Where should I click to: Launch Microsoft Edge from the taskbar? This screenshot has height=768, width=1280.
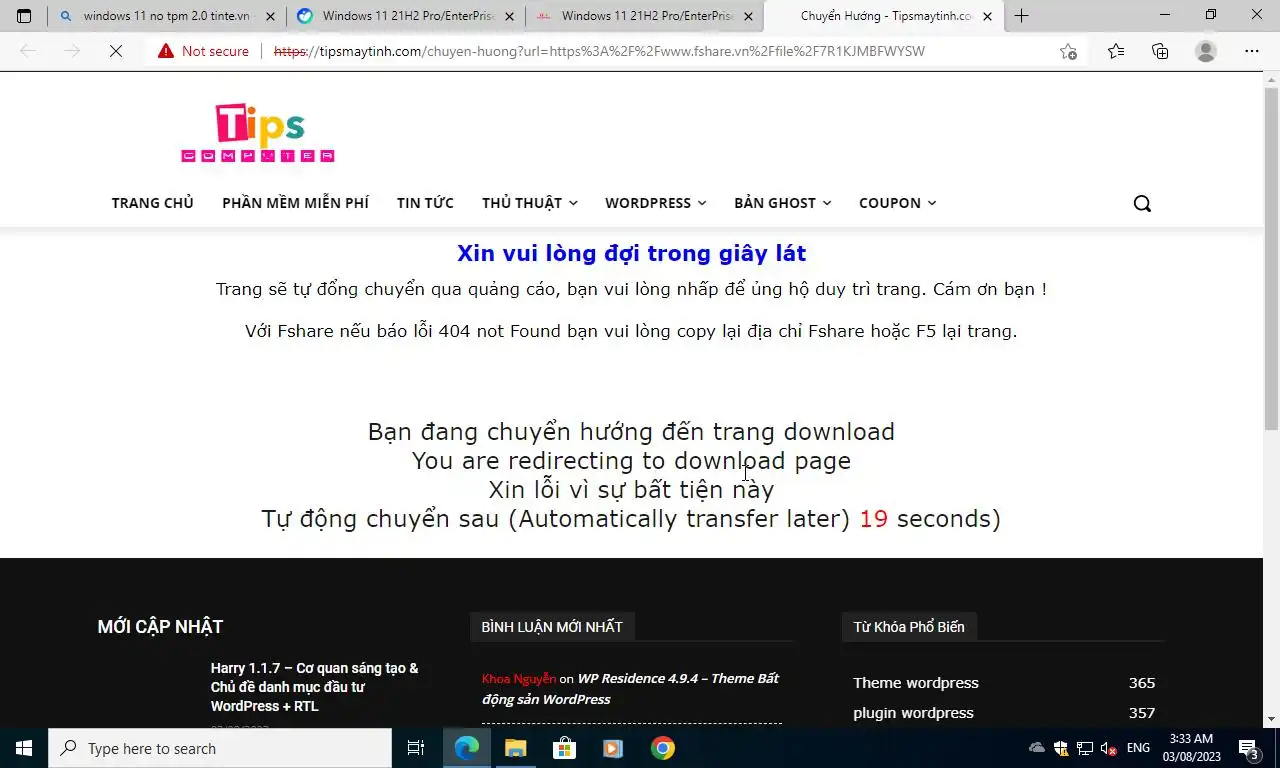tap(466, 748)
